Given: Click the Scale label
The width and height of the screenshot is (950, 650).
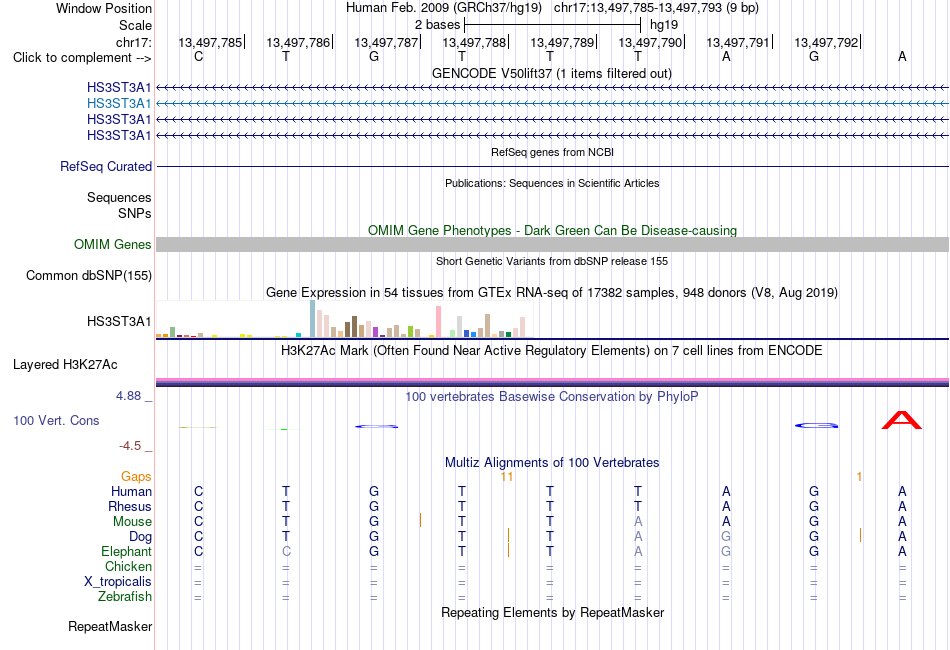Looking at the screenshot, I should coord(135,25).
